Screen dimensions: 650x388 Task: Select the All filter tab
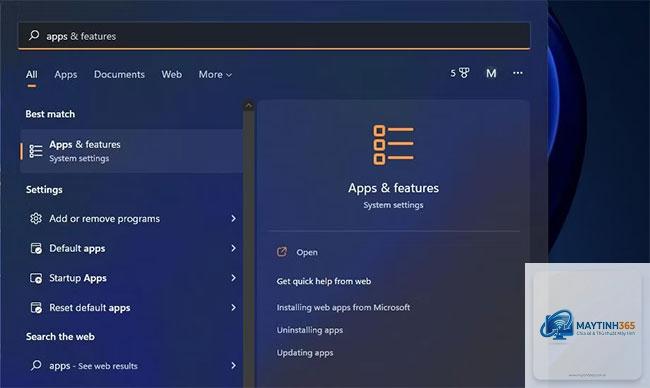point(32,75)
